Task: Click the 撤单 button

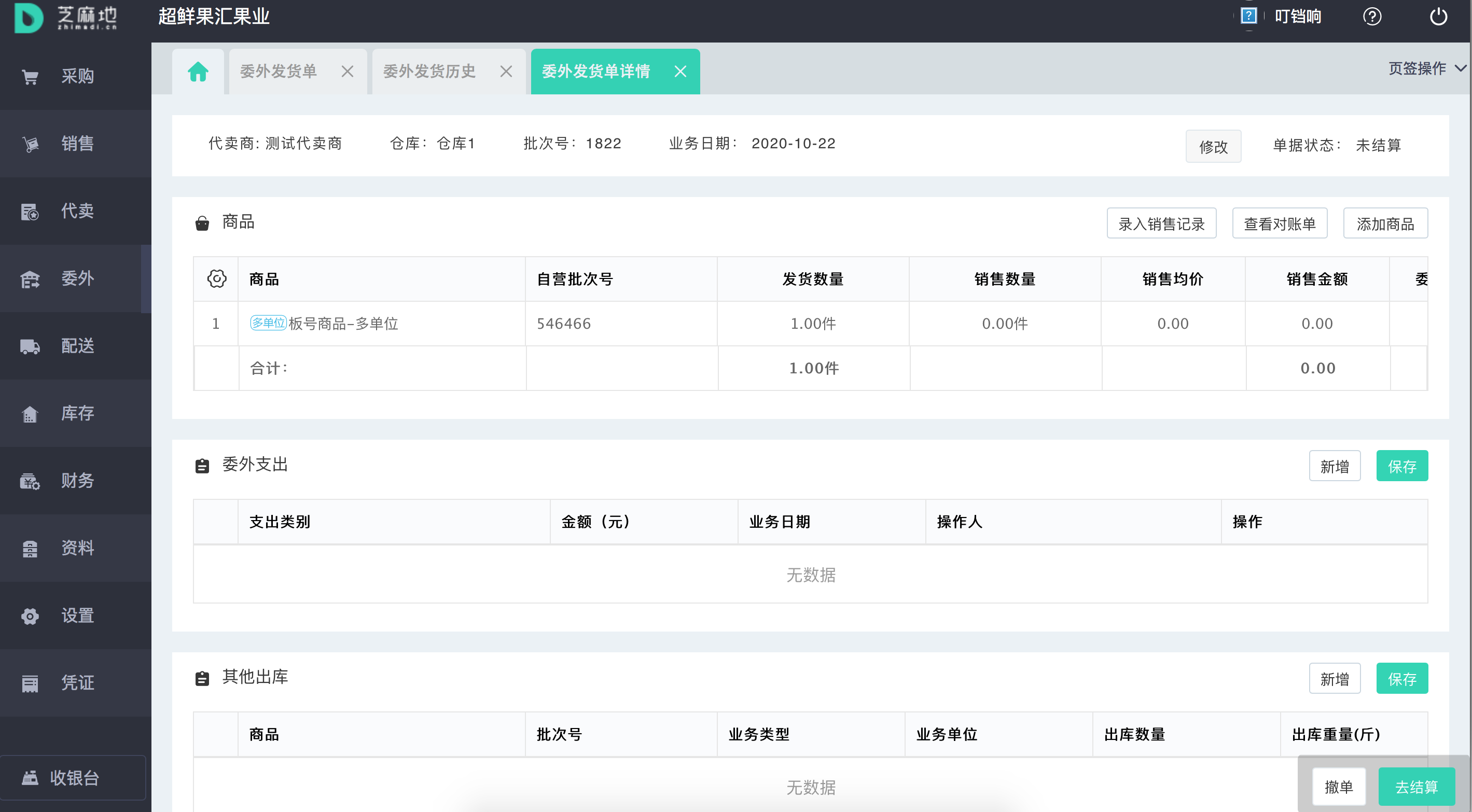Action: tap(1339, 787)
